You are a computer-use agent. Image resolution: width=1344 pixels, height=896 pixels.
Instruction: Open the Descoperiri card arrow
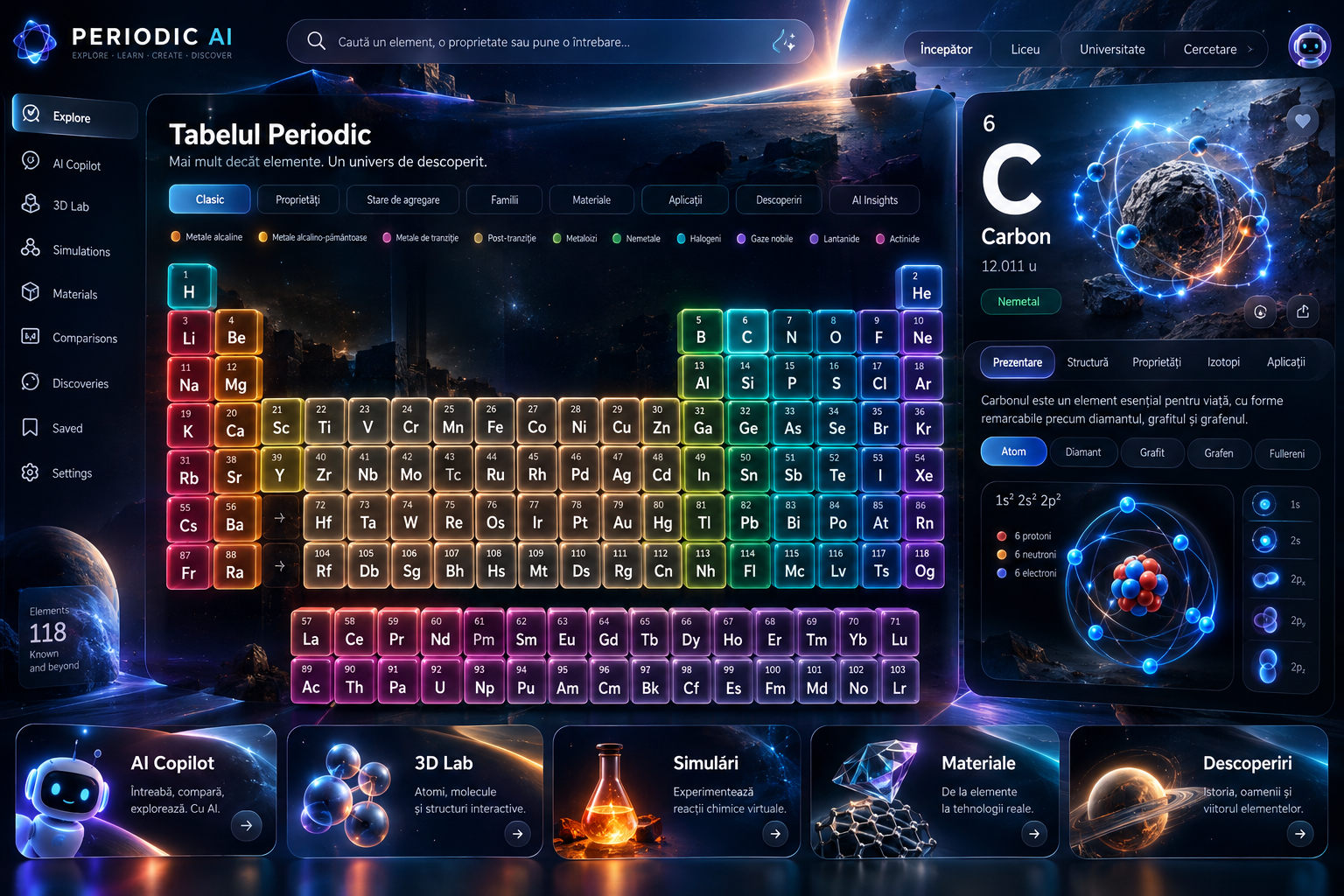click(x=1300, y=834)
